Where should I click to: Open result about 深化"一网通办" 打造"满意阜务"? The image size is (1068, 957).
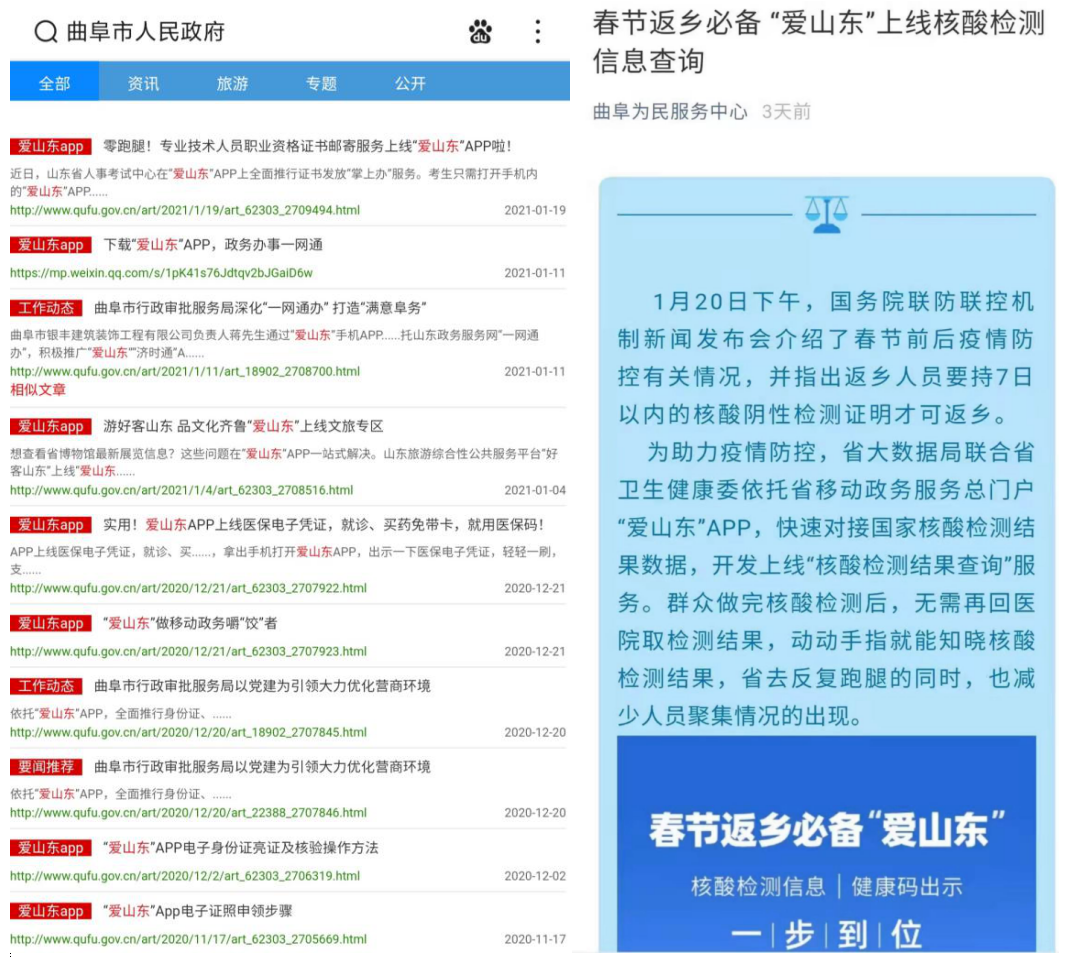coord(260,308)
